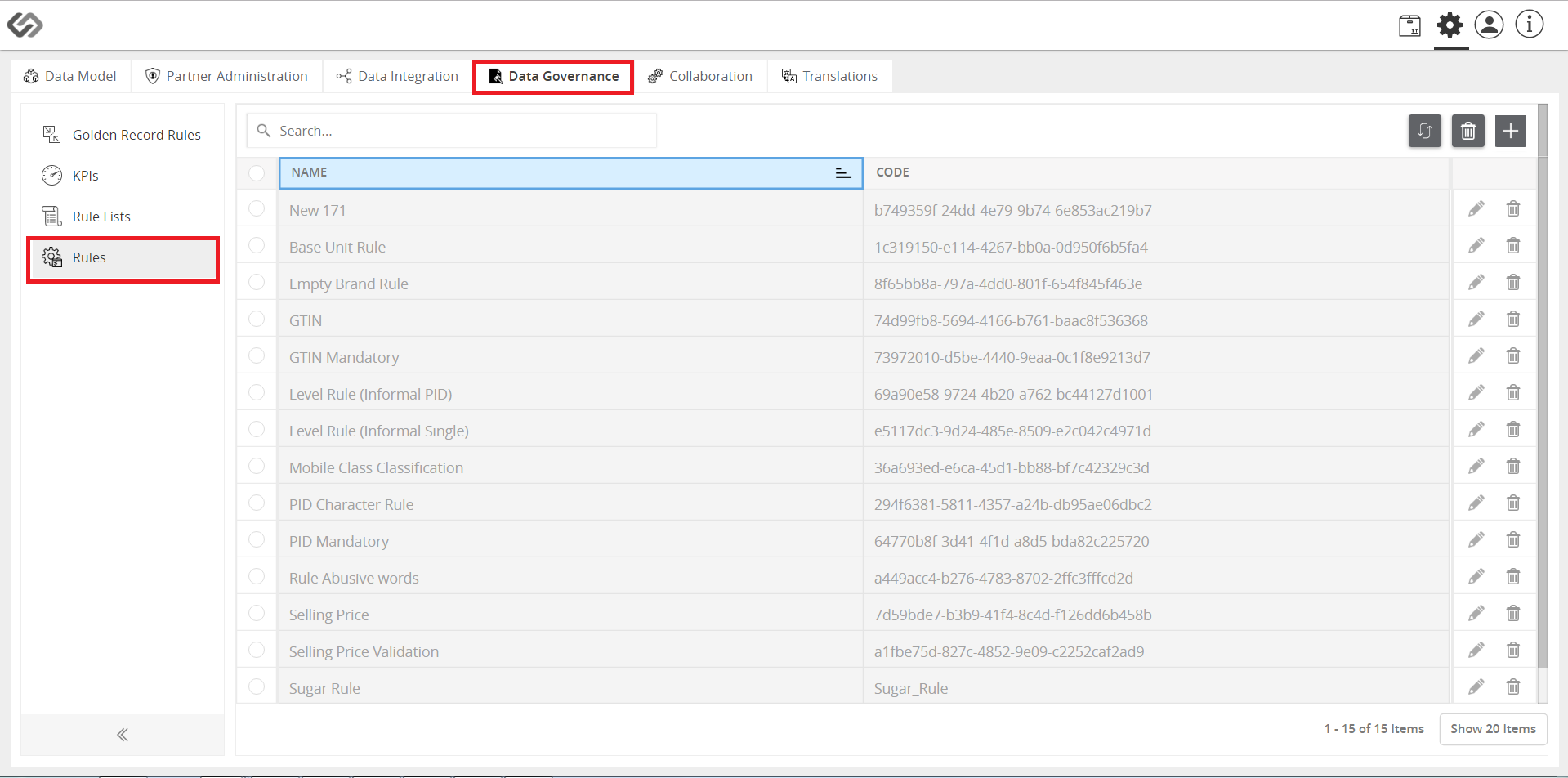The height and width of the screenshot is (778, 1568).
Task: Switch to the Data Integration tab
Action: pyautogui.click(x=397, y=76)
